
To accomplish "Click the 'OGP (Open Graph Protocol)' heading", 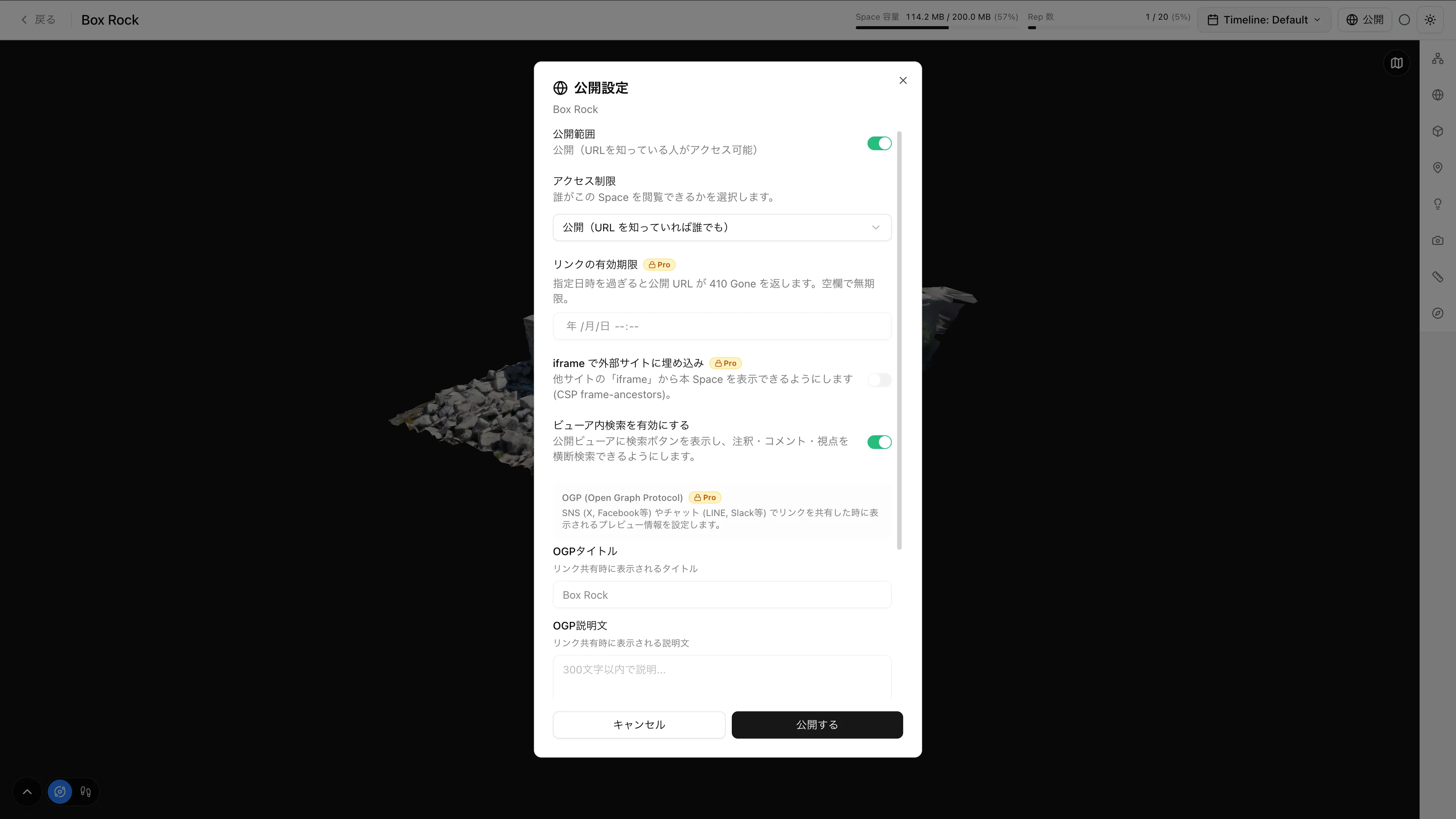I will [x=622, y=497].
